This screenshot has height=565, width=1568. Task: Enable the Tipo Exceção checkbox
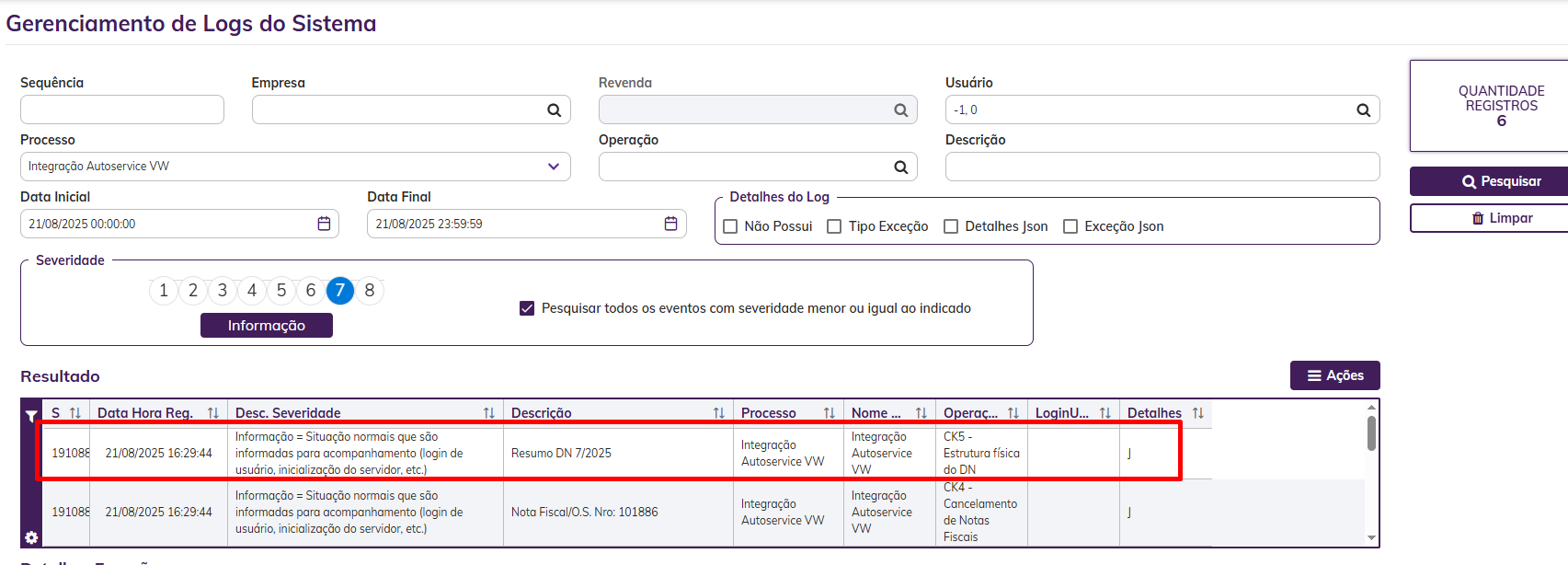pos(834,226)
